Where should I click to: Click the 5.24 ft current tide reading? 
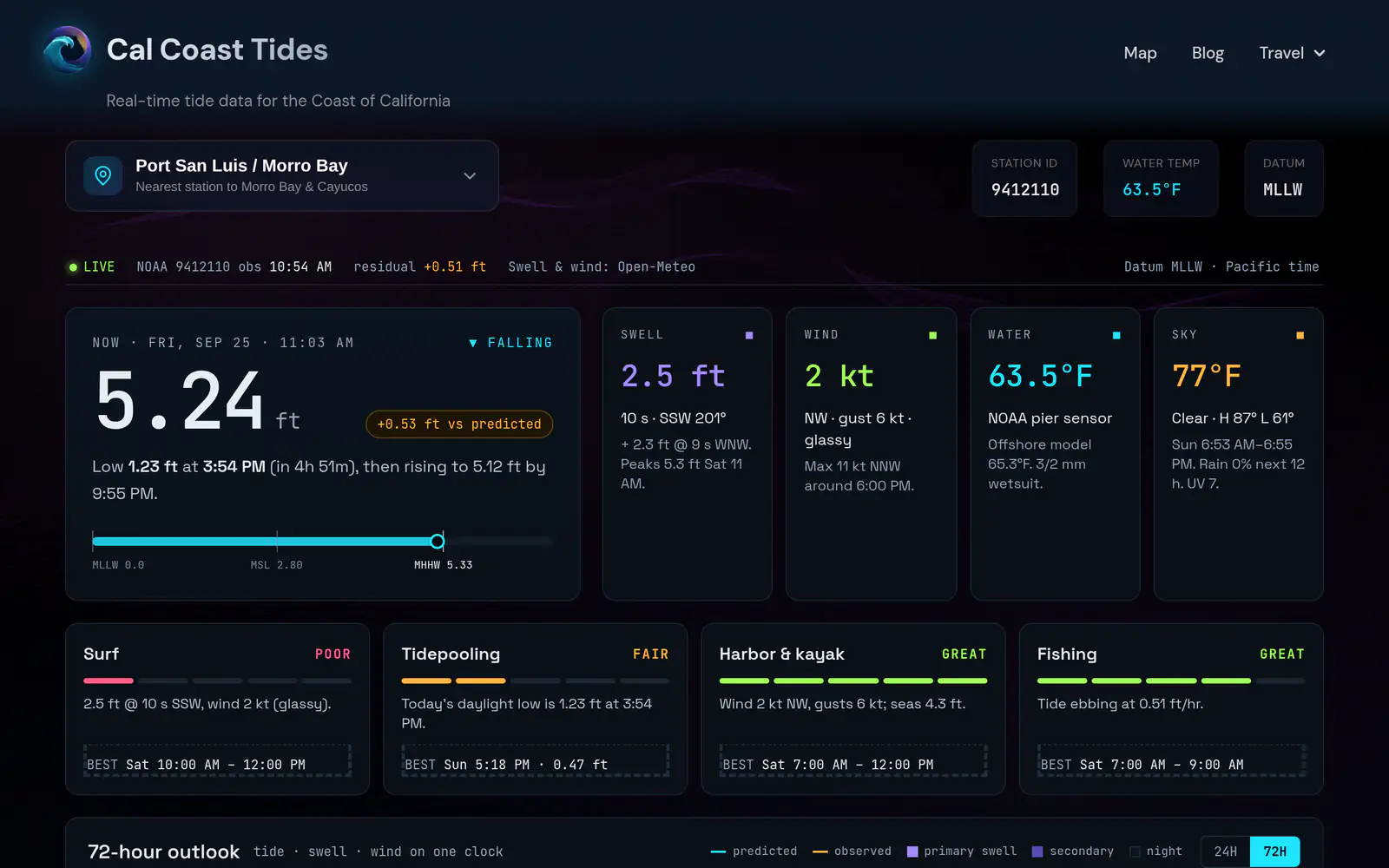[197, 401]
